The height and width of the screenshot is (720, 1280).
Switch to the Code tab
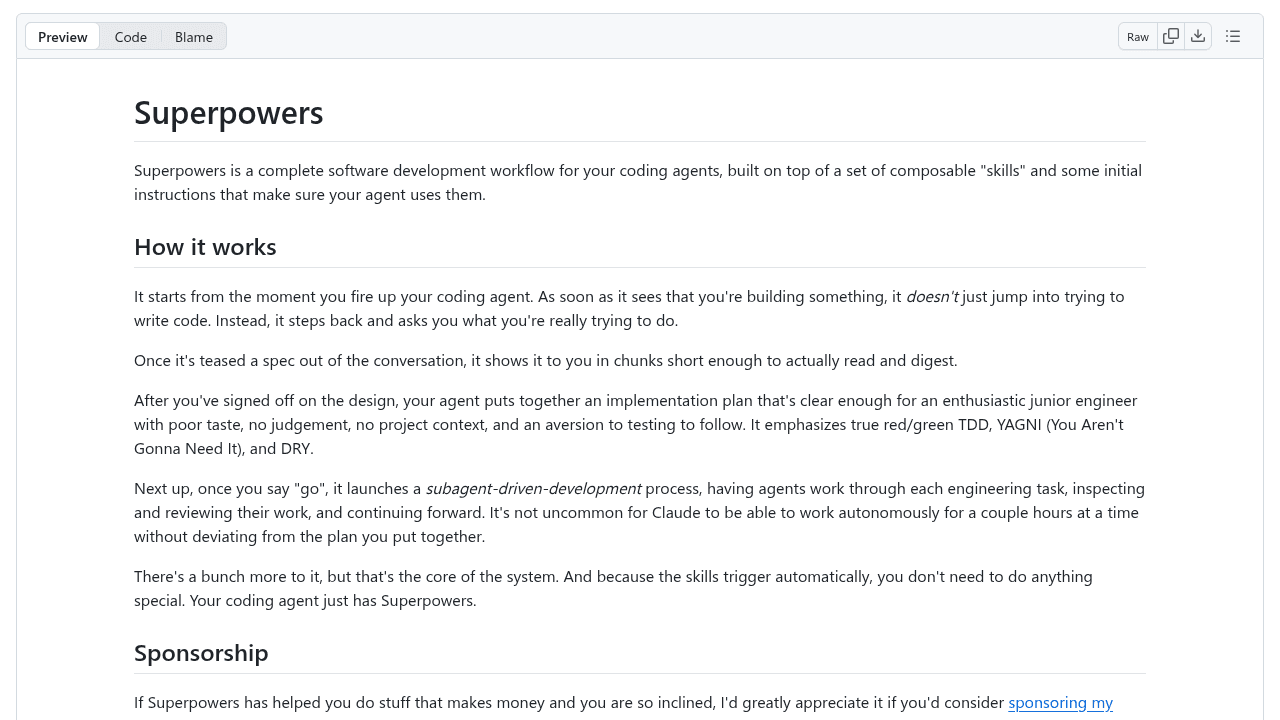coord(130,37)
